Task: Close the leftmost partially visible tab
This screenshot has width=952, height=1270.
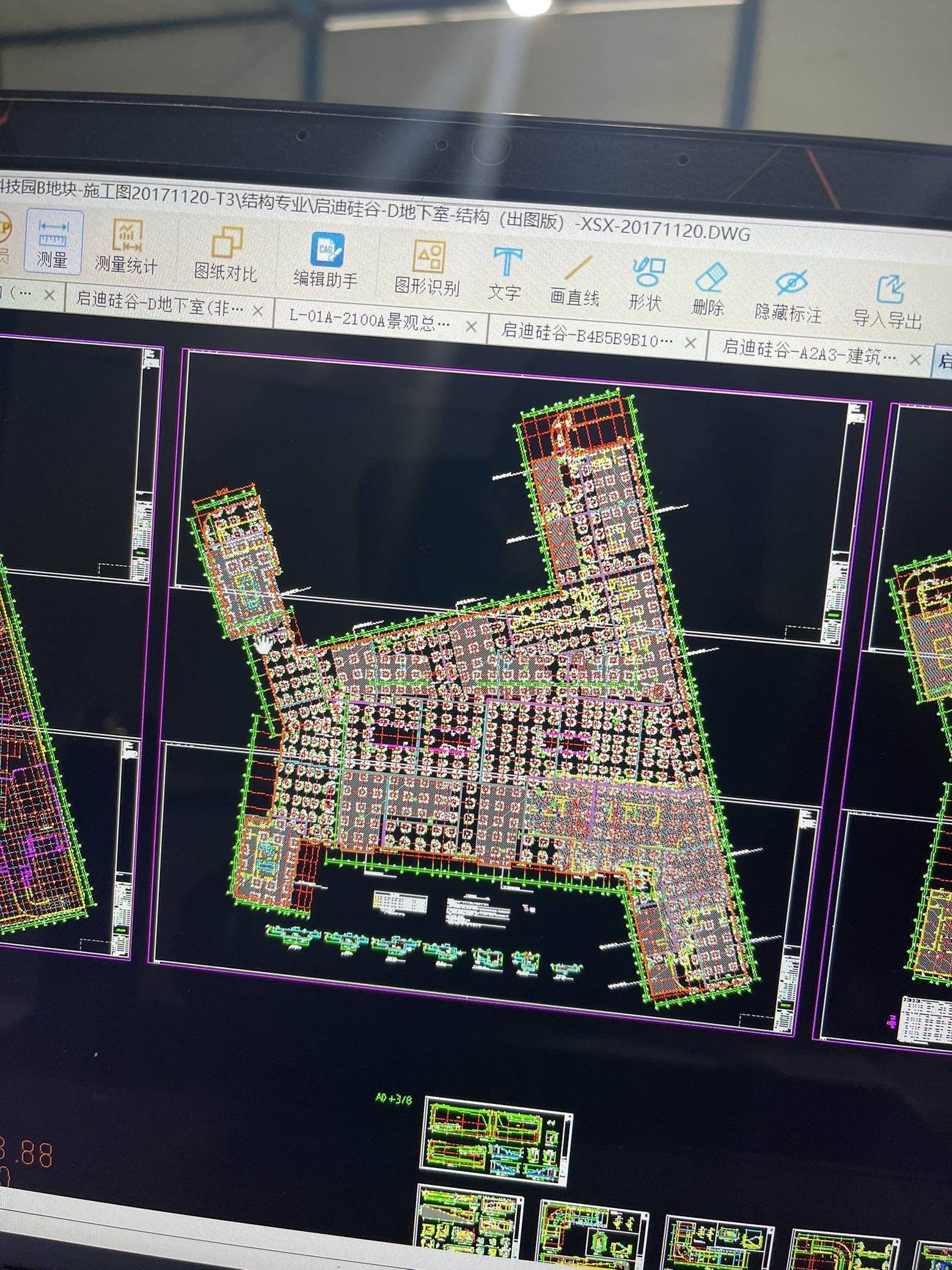Action: pos(50,295)
